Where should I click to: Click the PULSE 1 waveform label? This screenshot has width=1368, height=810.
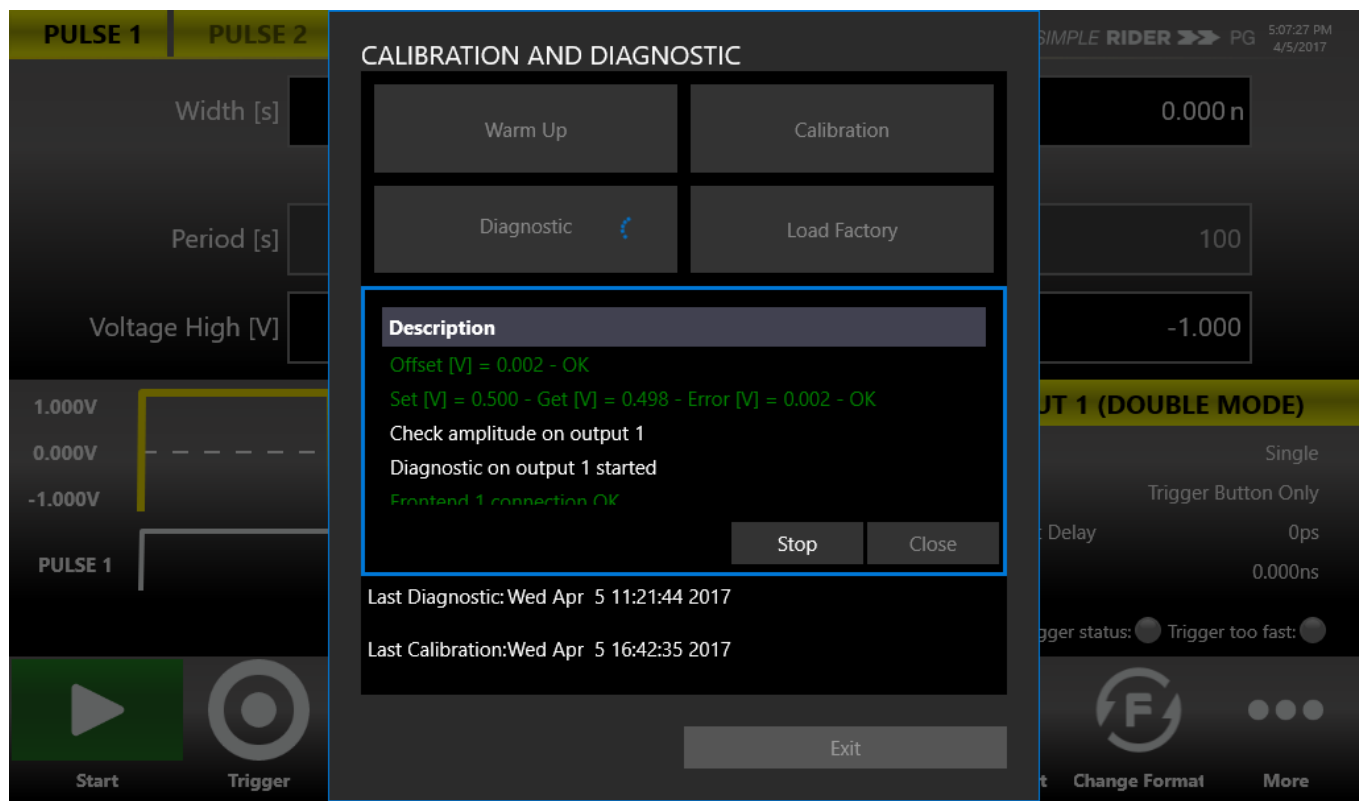click(75, 565)
